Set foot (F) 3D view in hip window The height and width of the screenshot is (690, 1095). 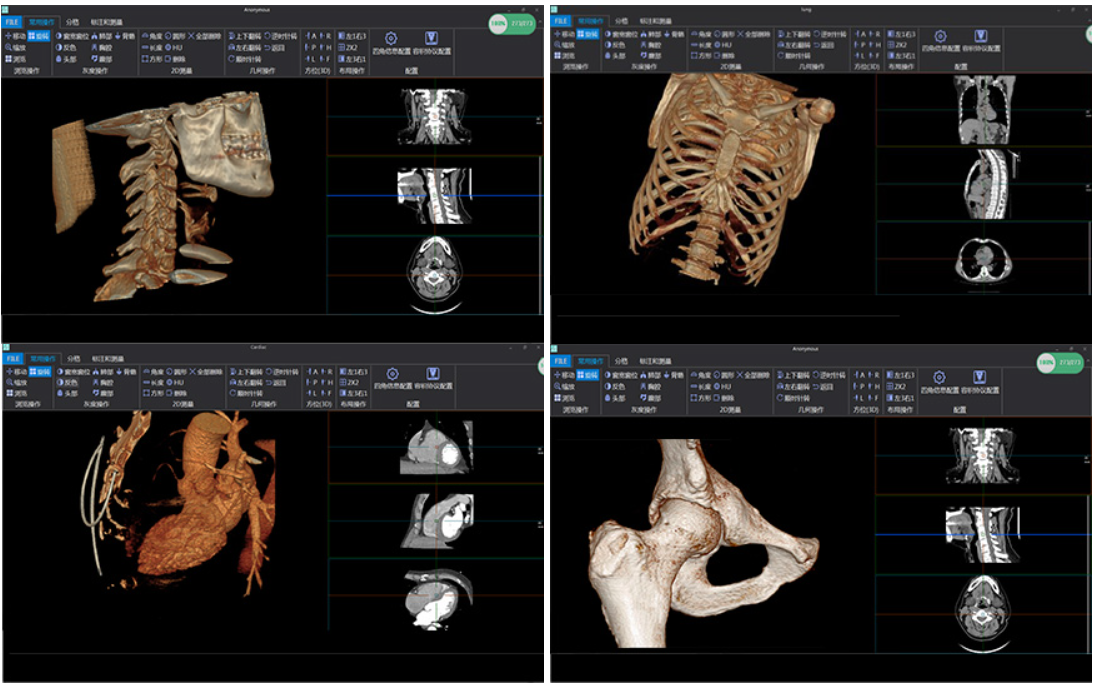tap(874, 397)
